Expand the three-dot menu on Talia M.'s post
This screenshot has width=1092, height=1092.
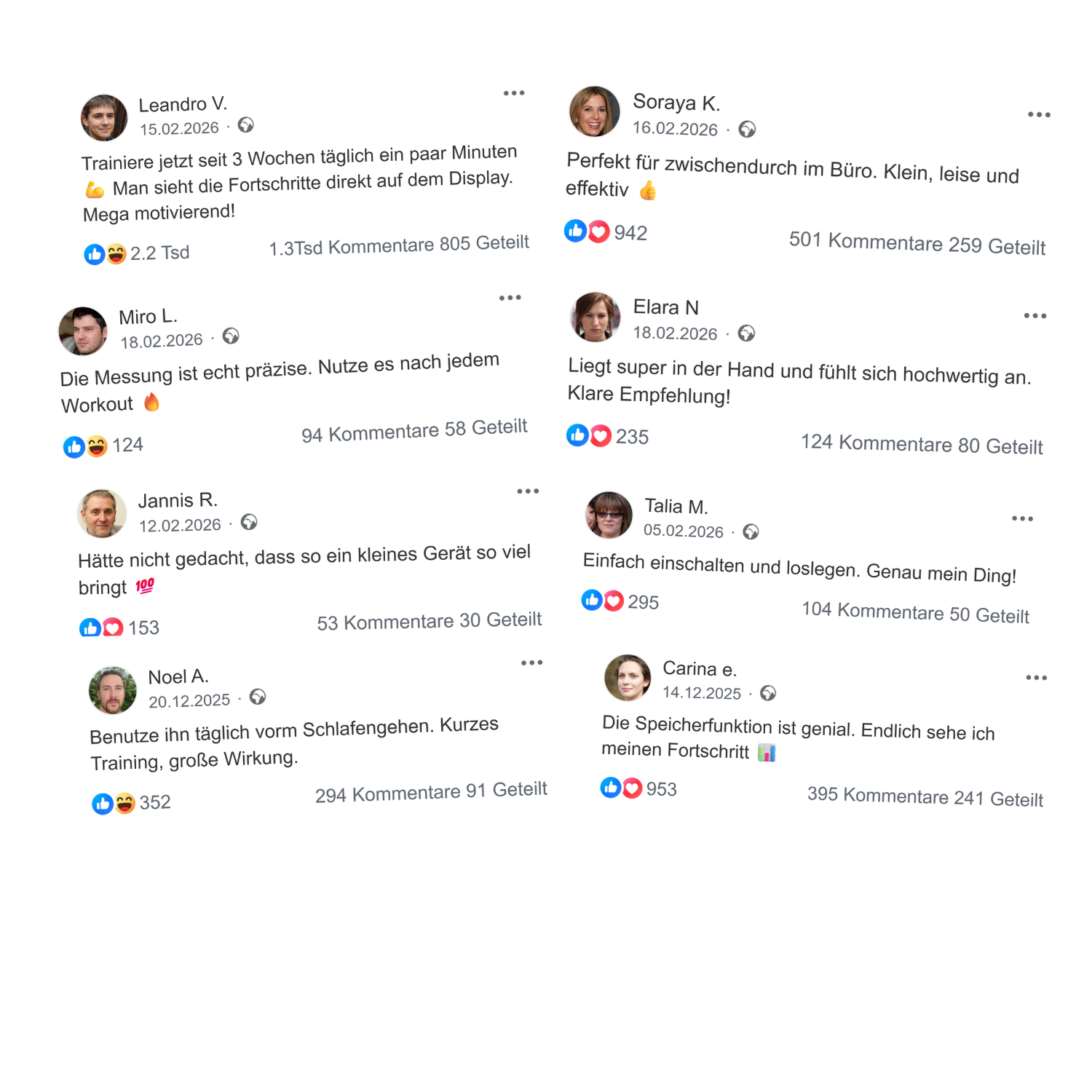(1022, 519)
